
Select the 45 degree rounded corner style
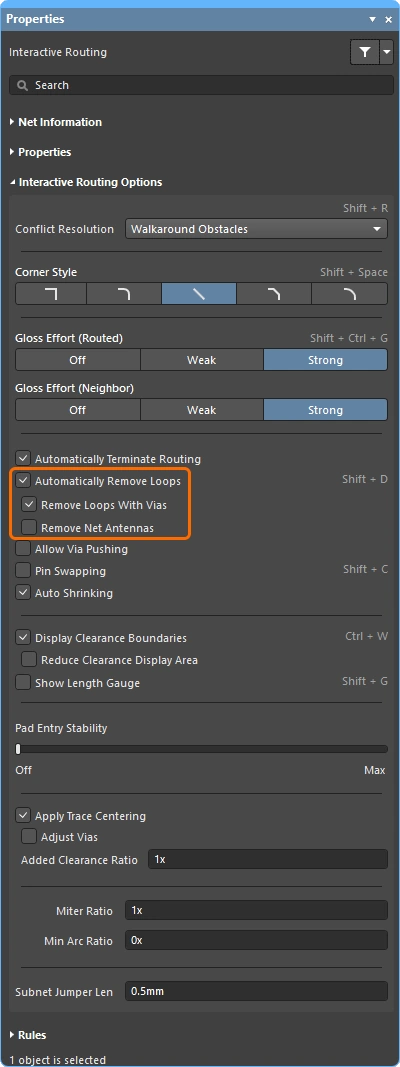click(350, 294)
